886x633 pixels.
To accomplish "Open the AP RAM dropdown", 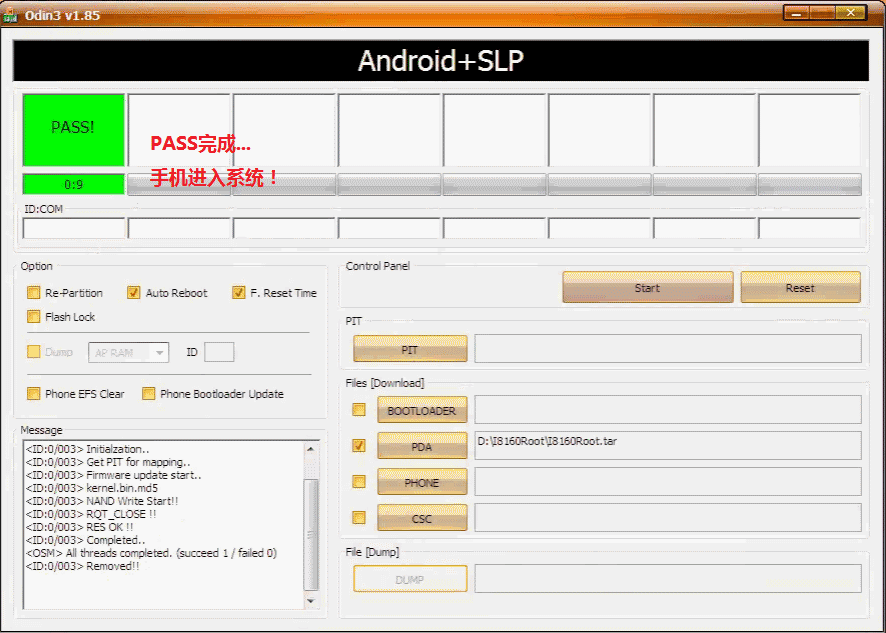I will tap(128, 353).
